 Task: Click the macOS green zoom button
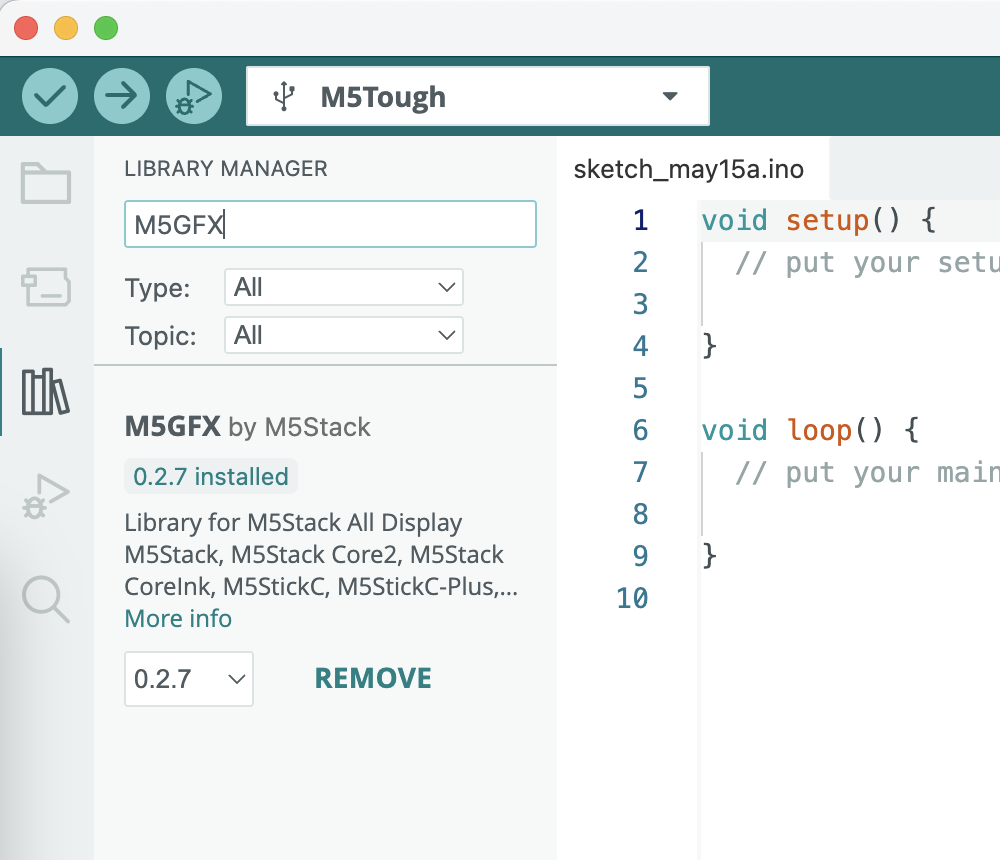106,28
